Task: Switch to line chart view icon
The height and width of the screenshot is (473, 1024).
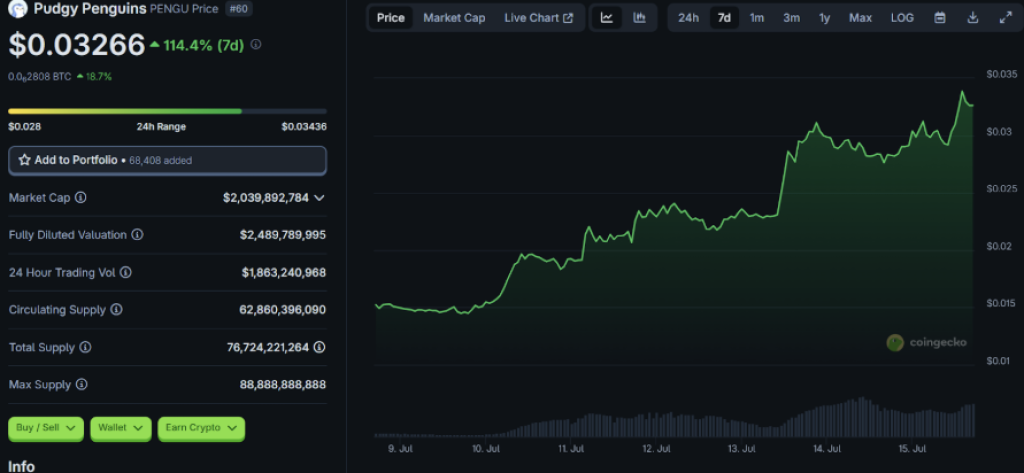Action: pyautogui.click(x=607, y=18)
